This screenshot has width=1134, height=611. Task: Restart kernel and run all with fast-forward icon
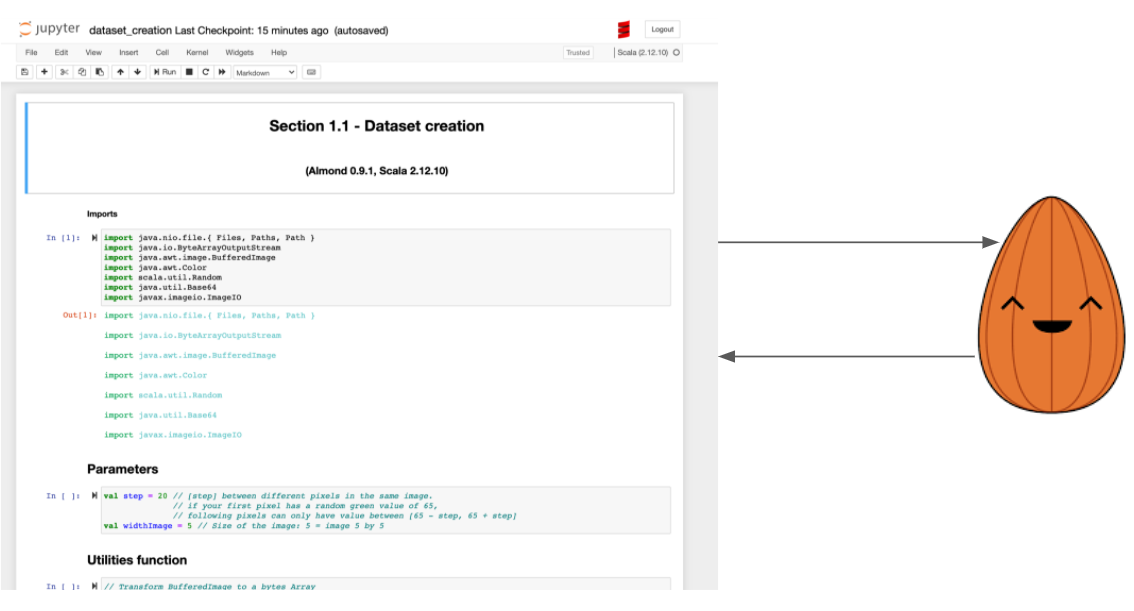pos(222,72)
